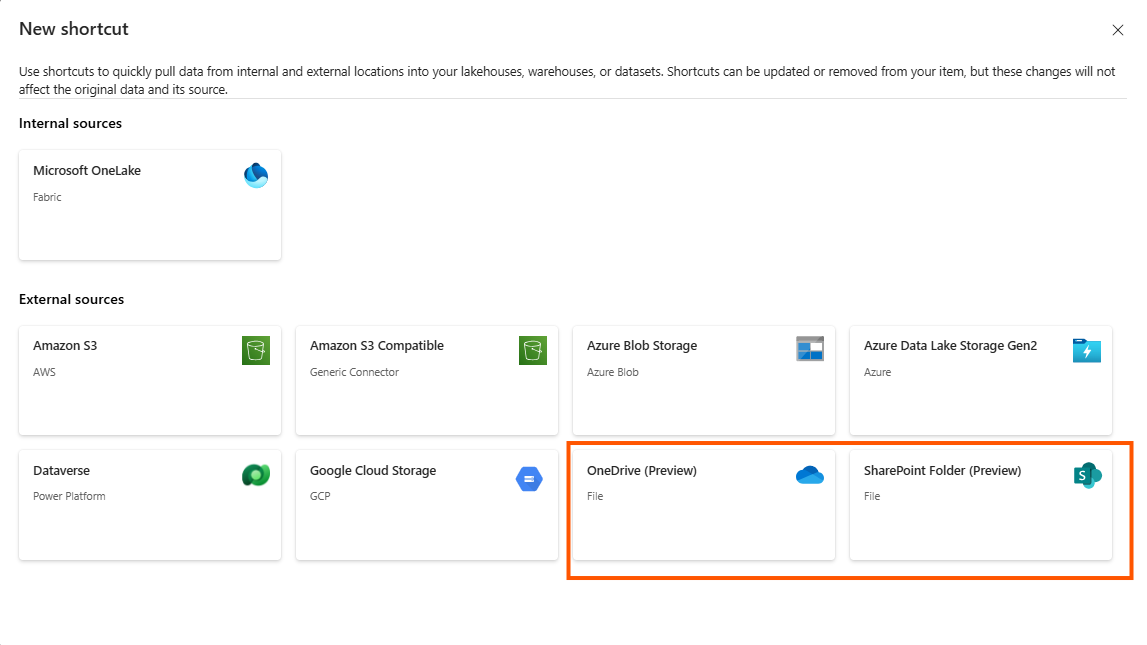Choose Amazon S3 as shortcut source
This screenshot has height=645, width=1147.
[x=149, y=380]
